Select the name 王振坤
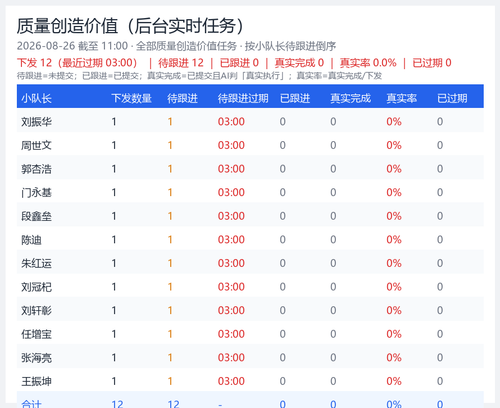Viewport: 500px width, 408px height. coord(36,381)
